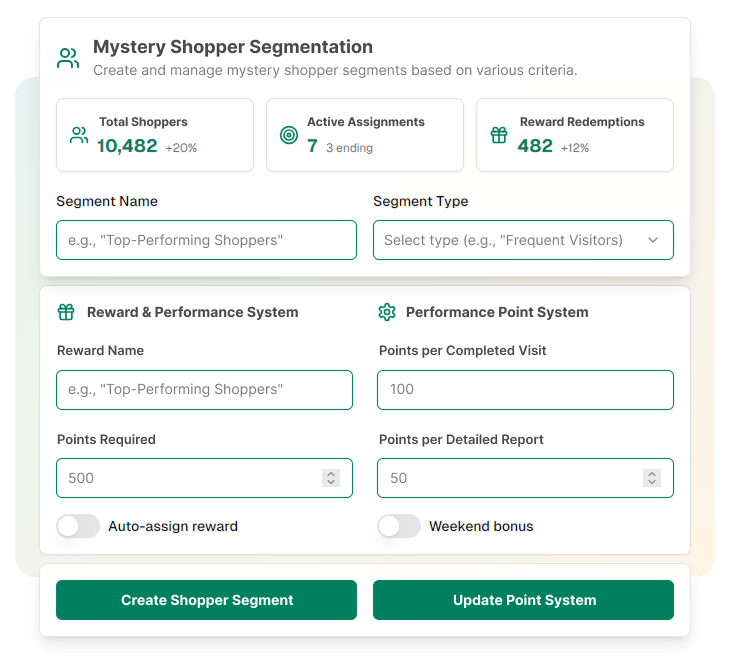Click the "Points per Detailed Report" label
This screenshot has width=730, height=670.
coord(461,440)
